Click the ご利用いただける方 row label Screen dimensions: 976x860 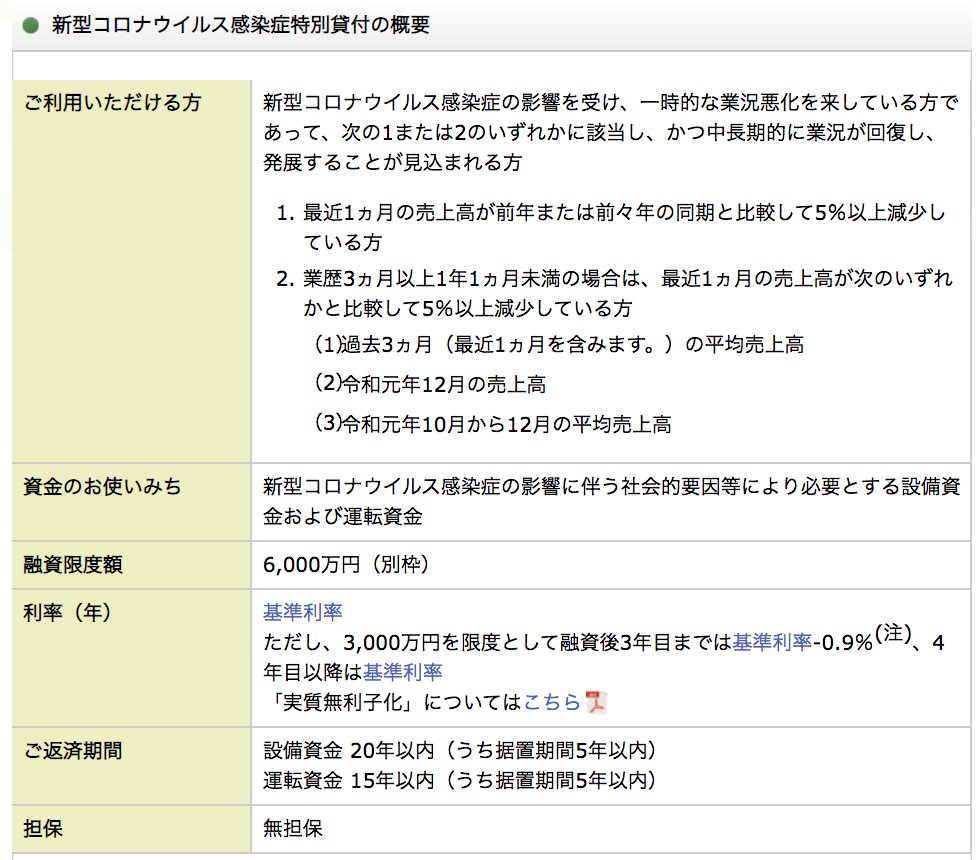(x=112, y=102)
